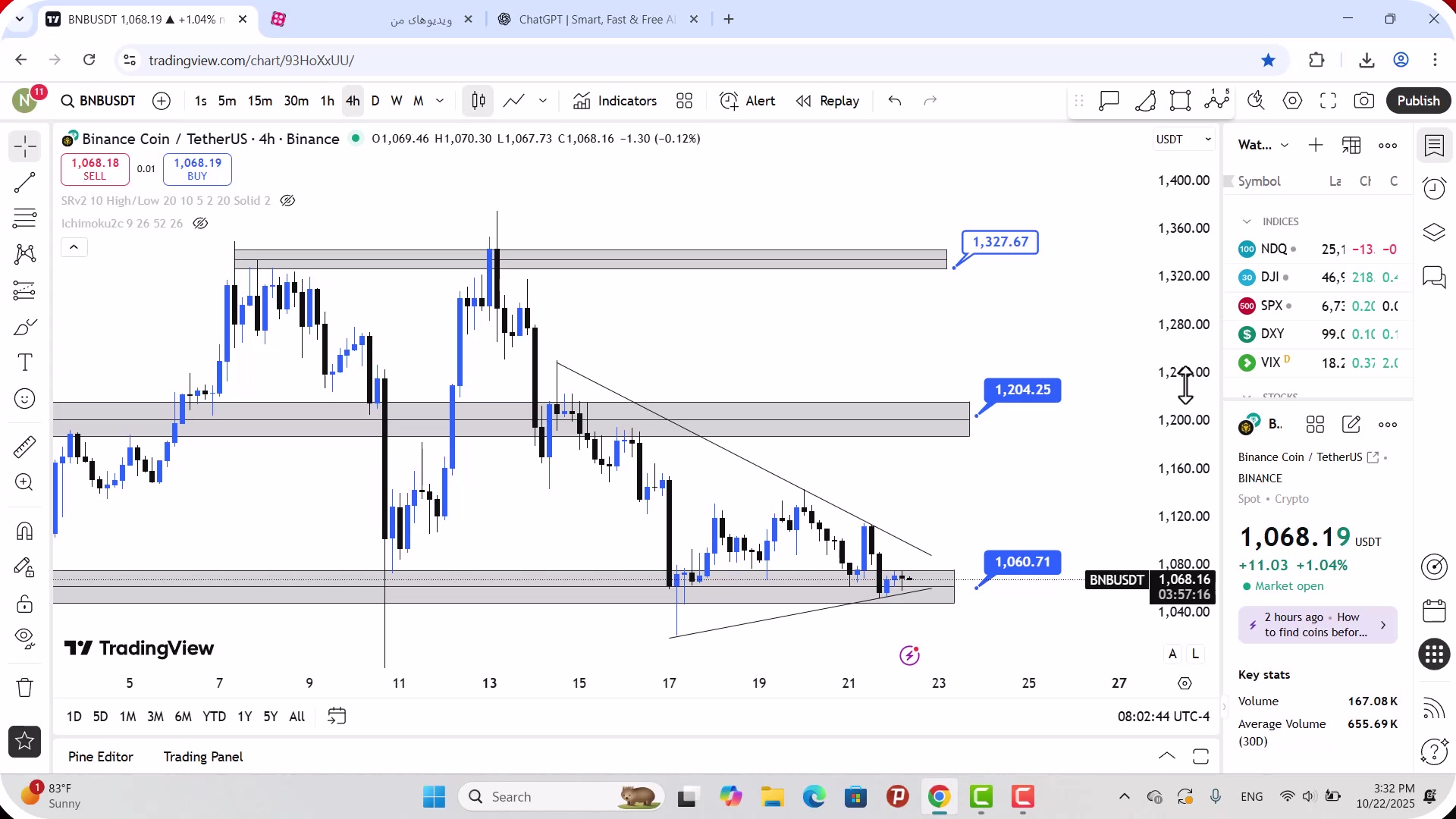1456x819 pixels.
Task: Open the Fibonacci retracement tools
Action: (x=25, y=218)
